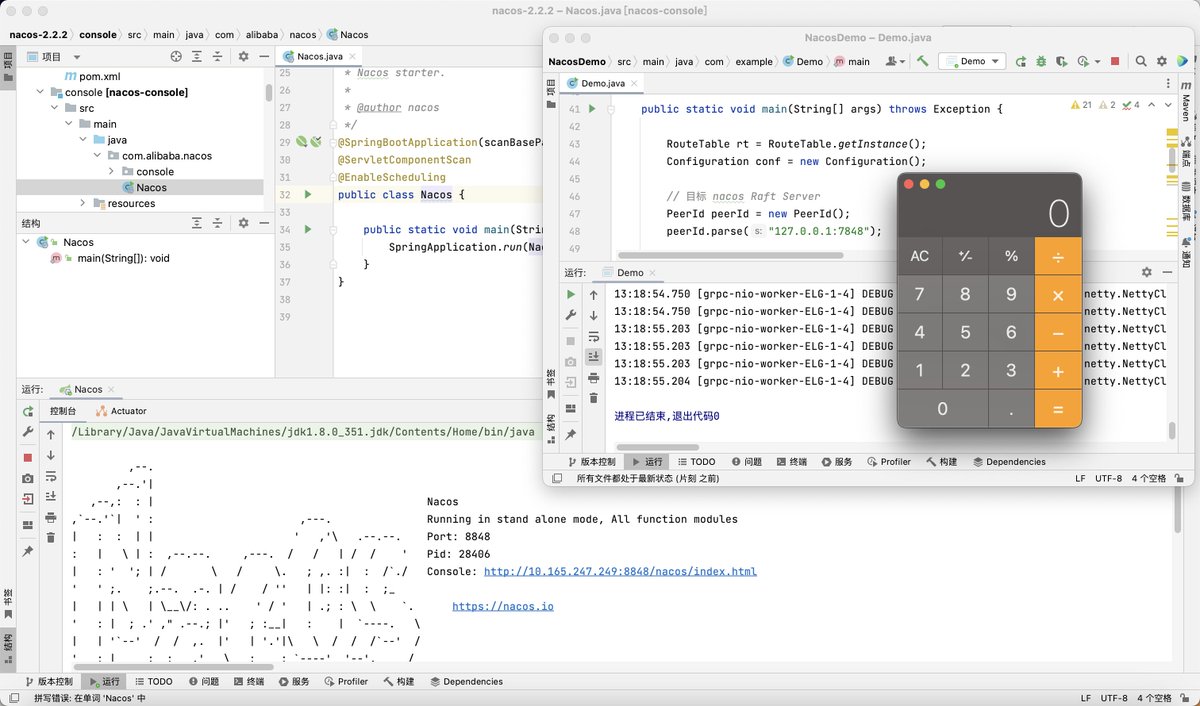Switch to the Demo.java editor tab
Viewport: 1200px width, 706px height.
(604, 83)
